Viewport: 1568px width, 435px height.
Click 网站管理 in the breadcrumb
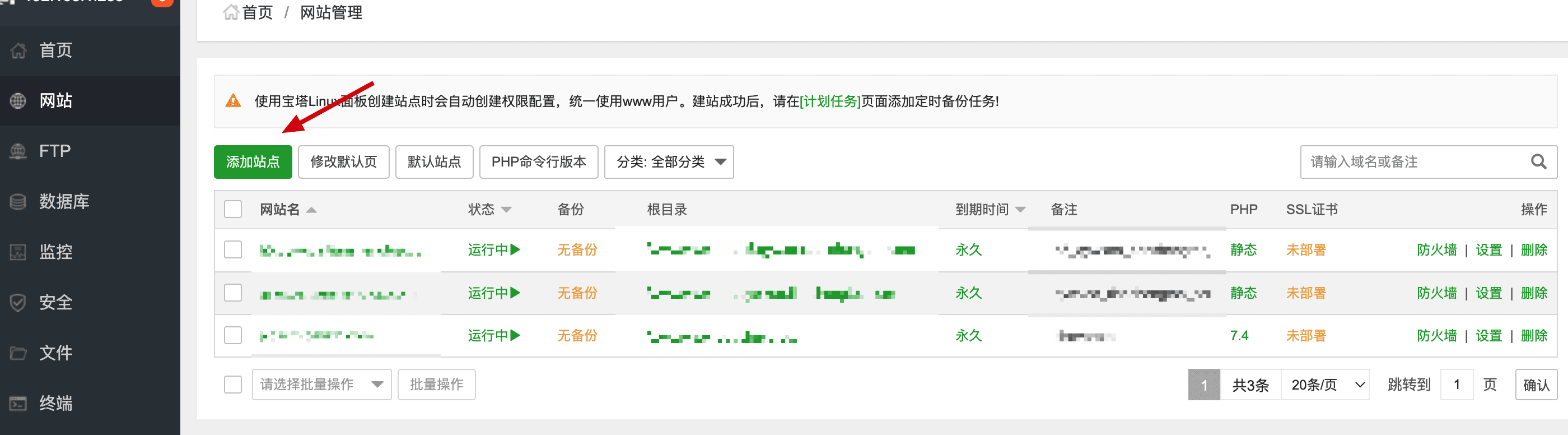click(331, 13)
